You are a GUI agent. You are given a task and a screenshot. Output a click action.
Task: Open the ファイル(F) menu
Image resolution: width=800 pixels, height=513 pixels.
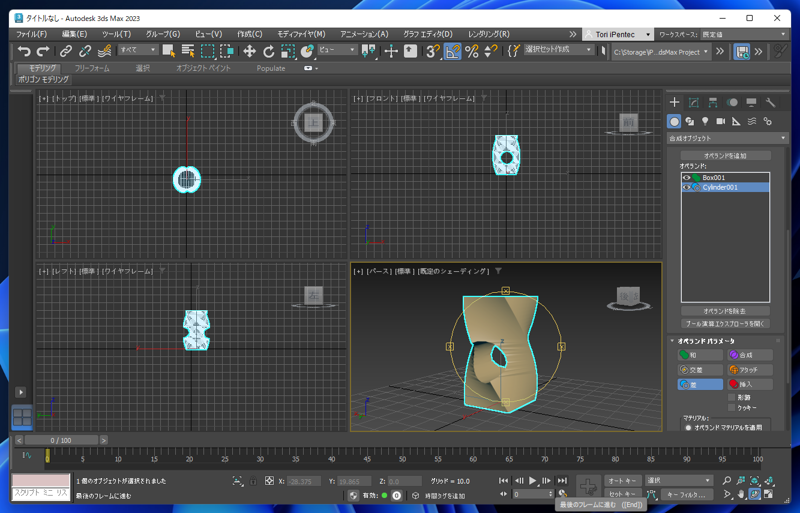point(32,34)
